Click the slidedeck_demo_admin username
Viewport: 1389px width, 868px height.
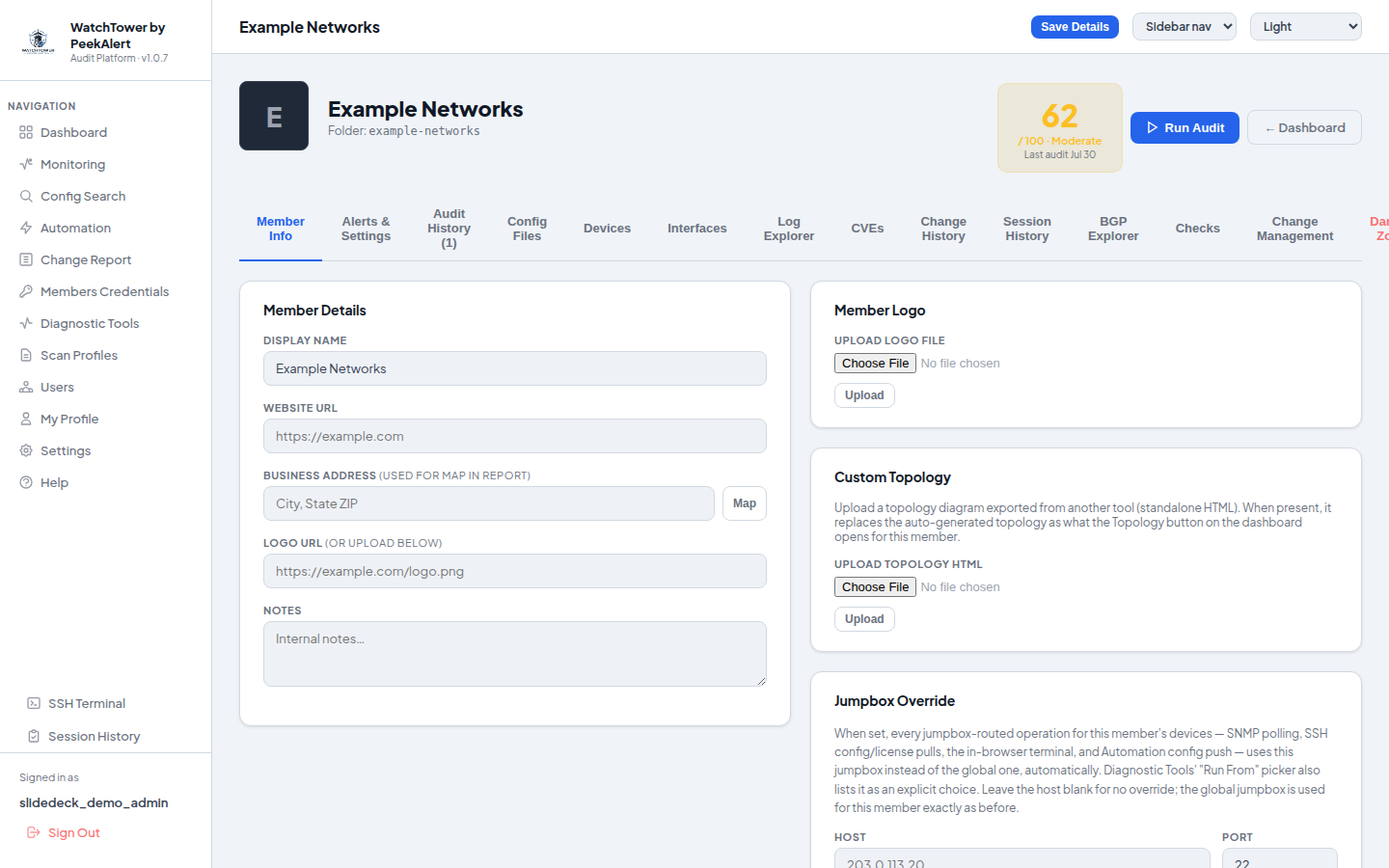click(94, 802)
